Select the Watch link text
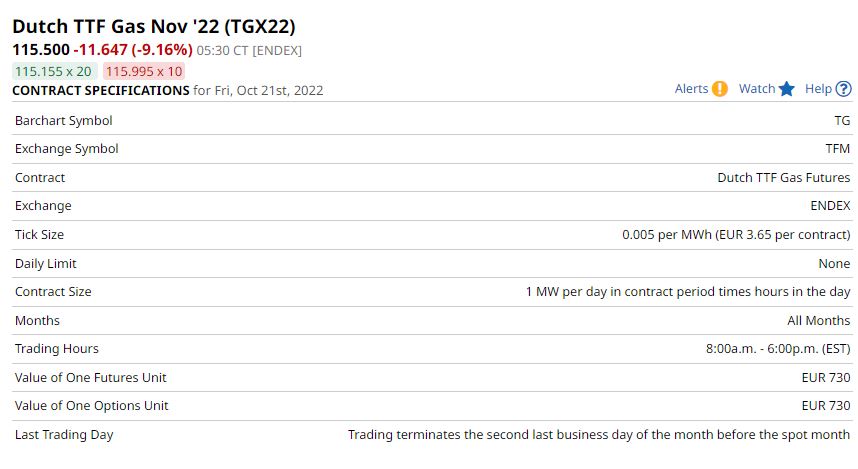Screen dimensions: 858x469 (x=757, y=89)
